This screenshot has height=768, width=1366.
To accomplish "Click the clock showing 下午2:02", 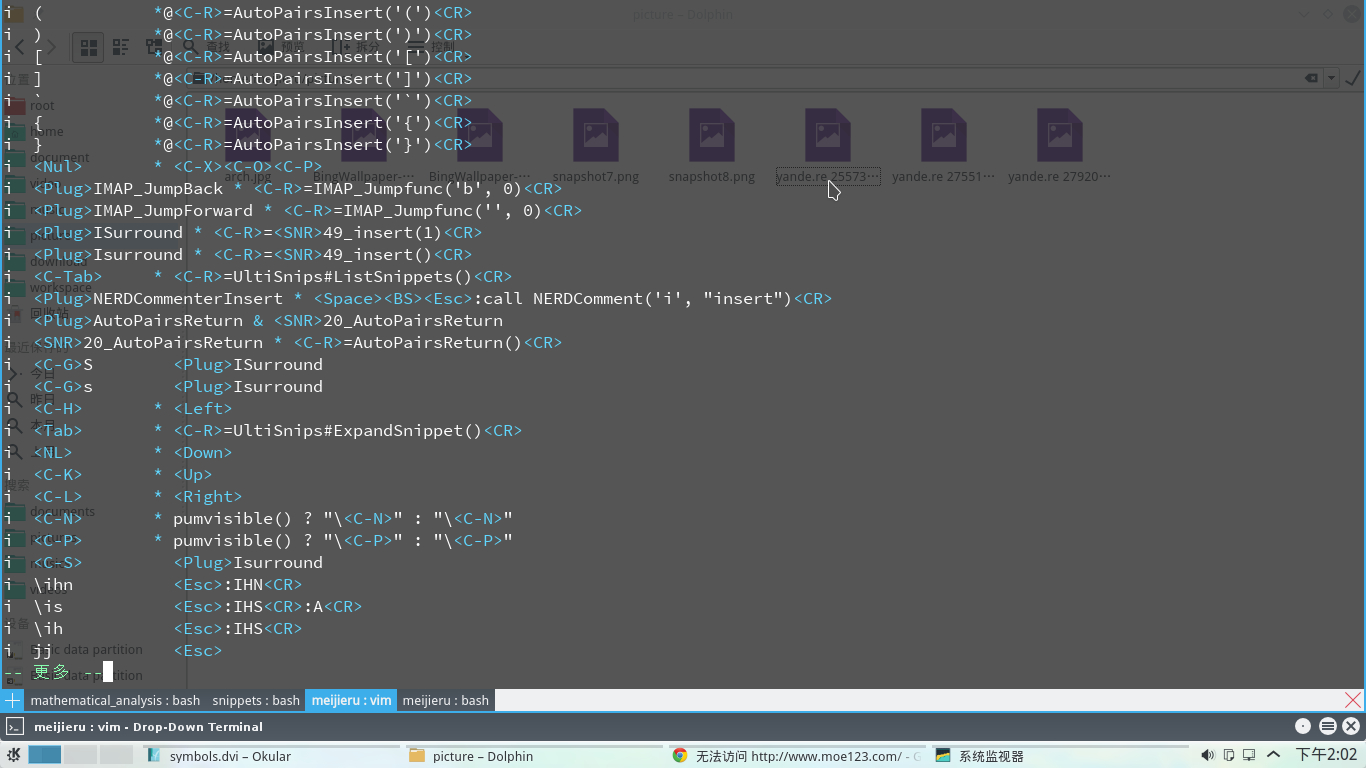I will click(x=1326, y=755).
